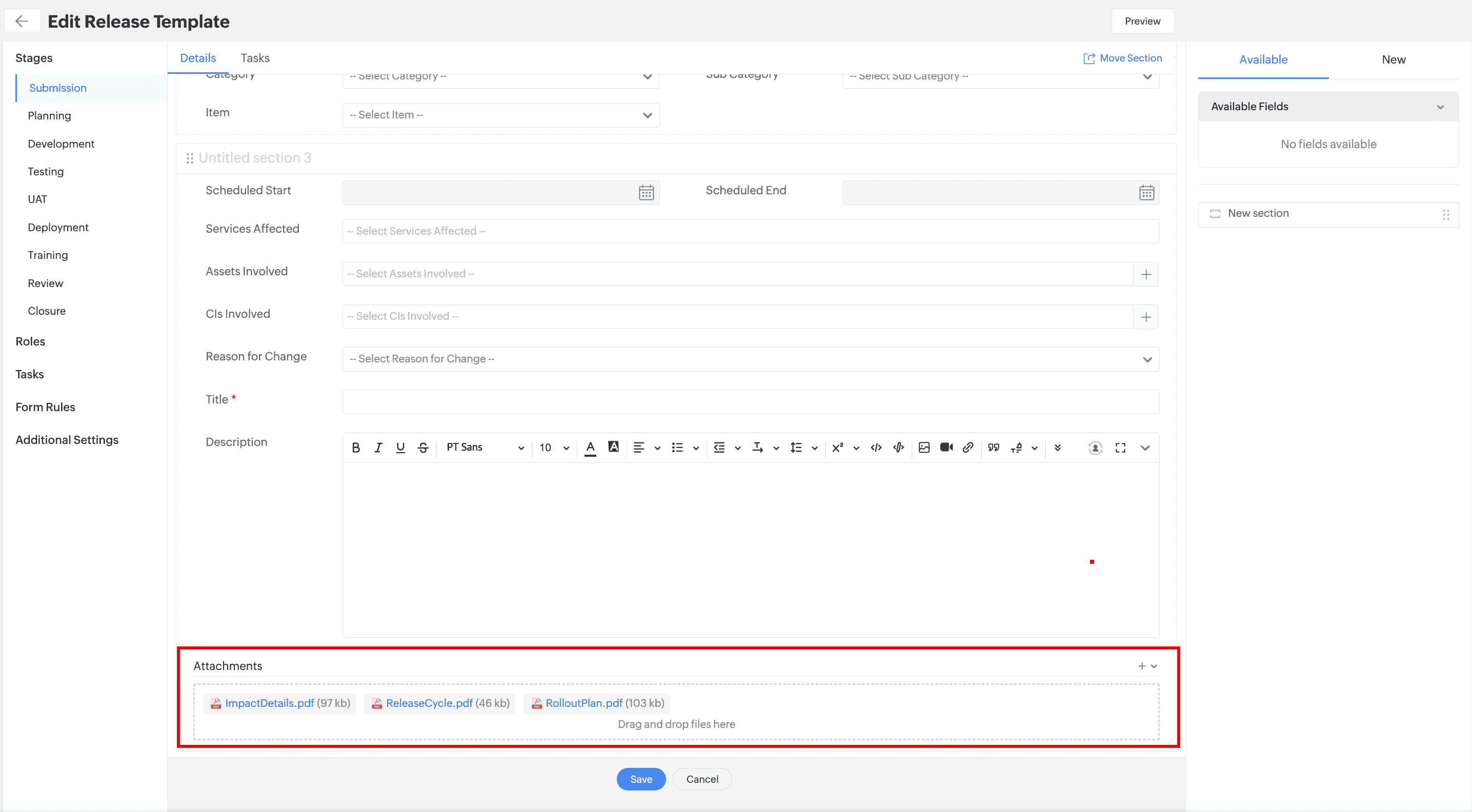Open font family PT Sans dropdown
Viewport: 1472px width, 812px height.
click(x=485, y=447)
